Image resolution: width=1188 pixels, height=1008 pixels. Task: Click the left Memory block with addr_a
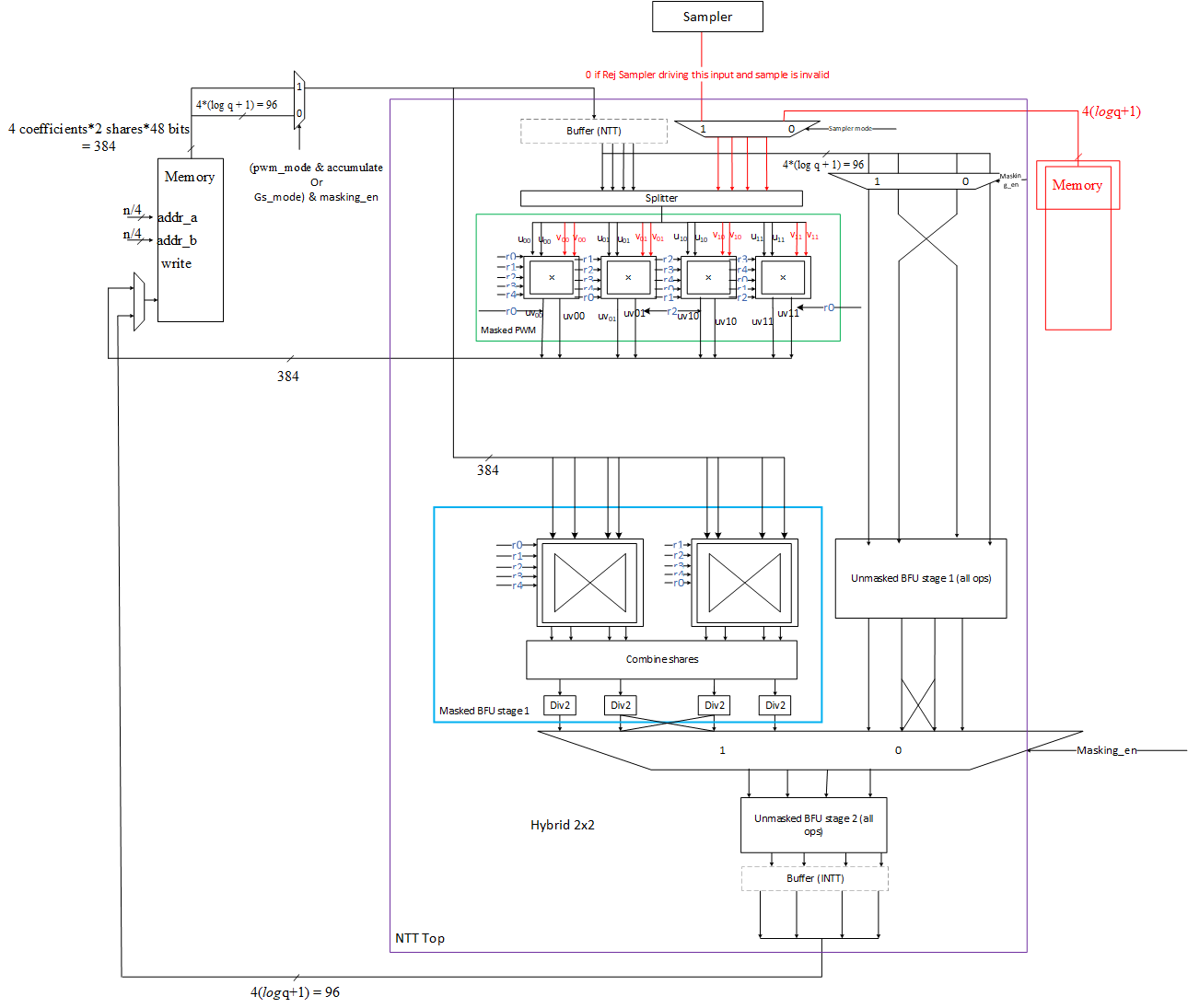pyautogui.click(x=190, y=241)
